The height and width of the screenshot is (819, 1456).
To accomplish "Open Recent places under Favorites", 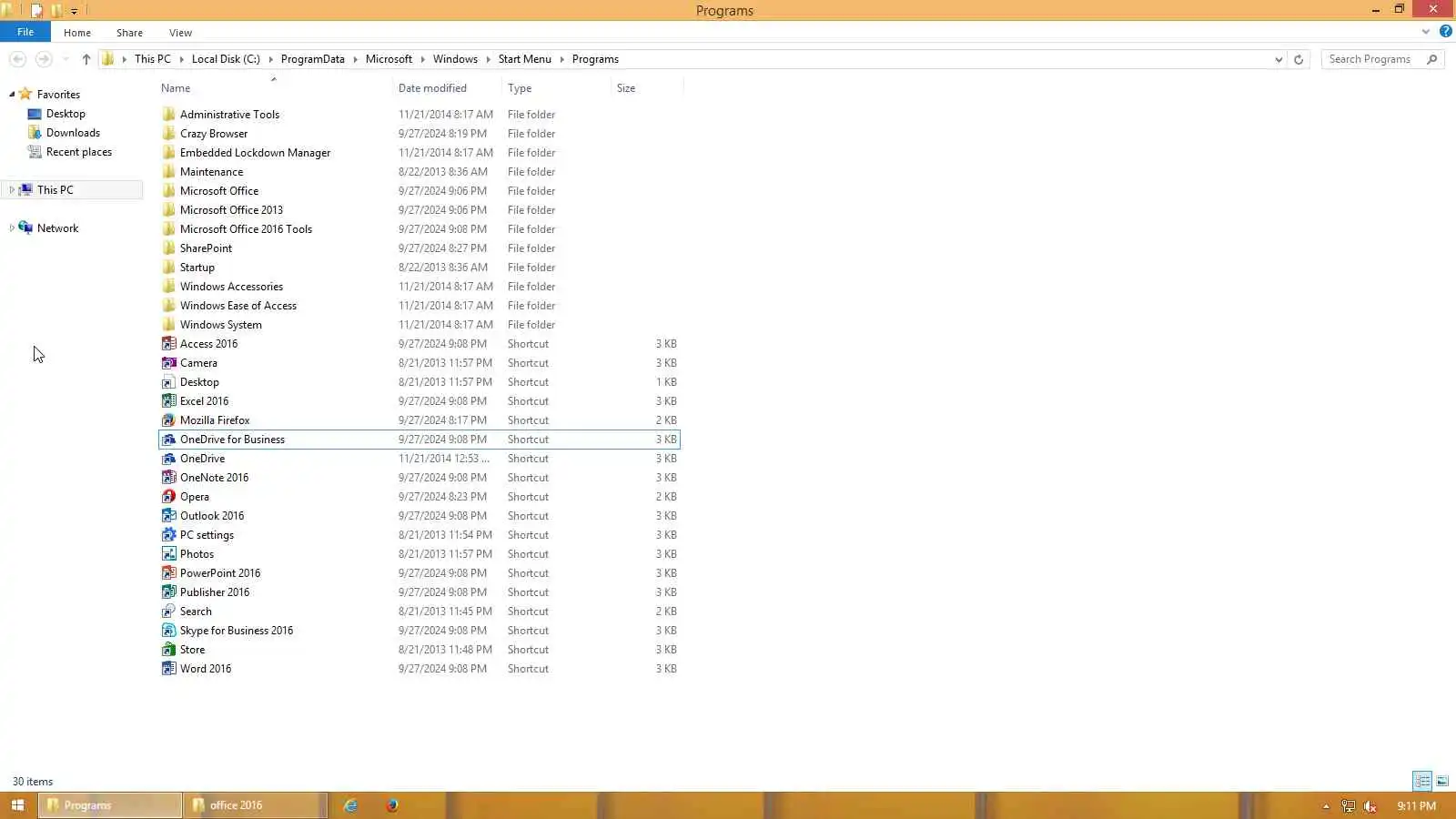I will (x=78, y=152).
